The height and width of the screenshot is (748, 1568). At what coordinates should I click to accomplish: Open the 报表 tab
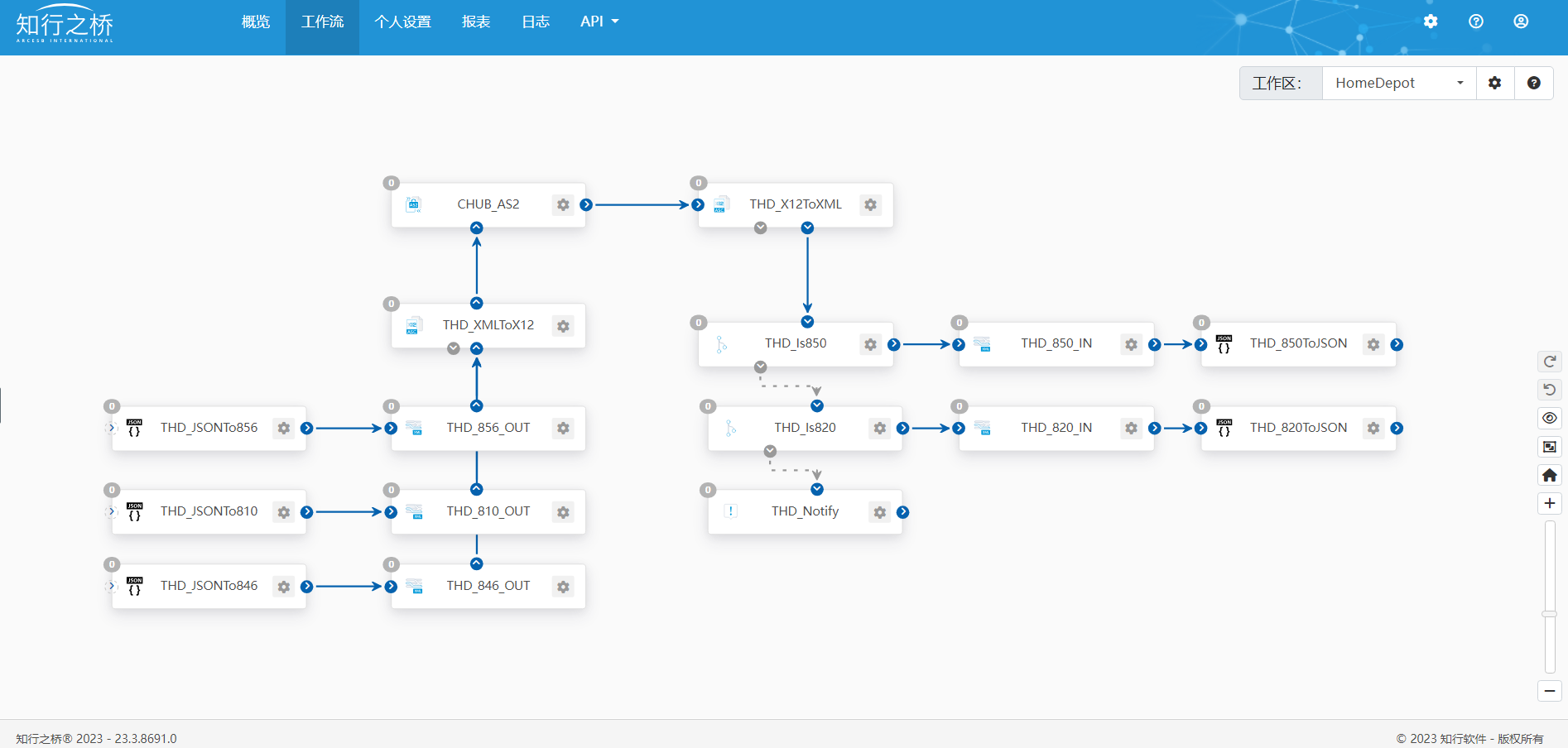click(x=476, y=22)
